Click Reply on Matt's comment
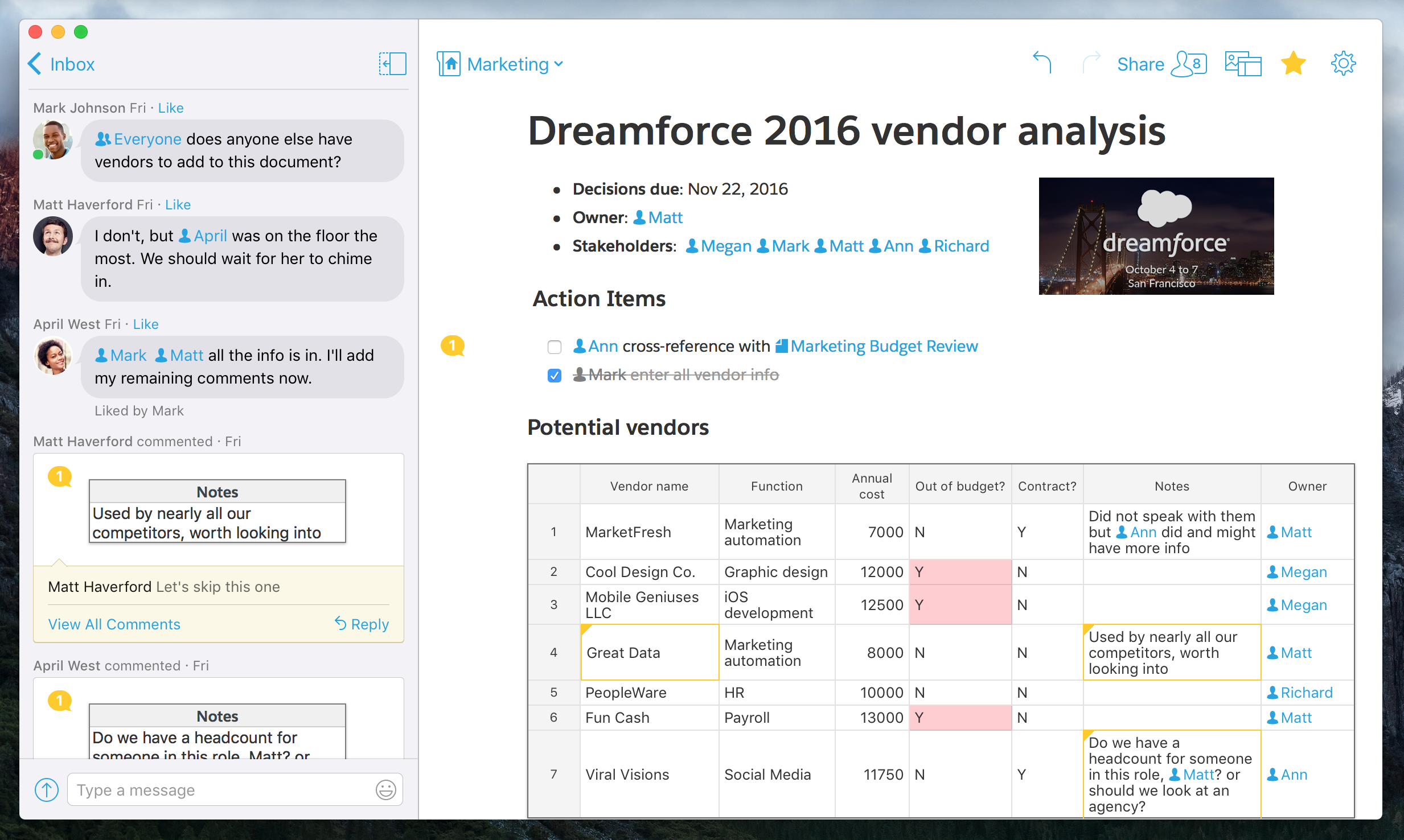This screenshot has width=1404, height=840. click(x=362, y=624)
